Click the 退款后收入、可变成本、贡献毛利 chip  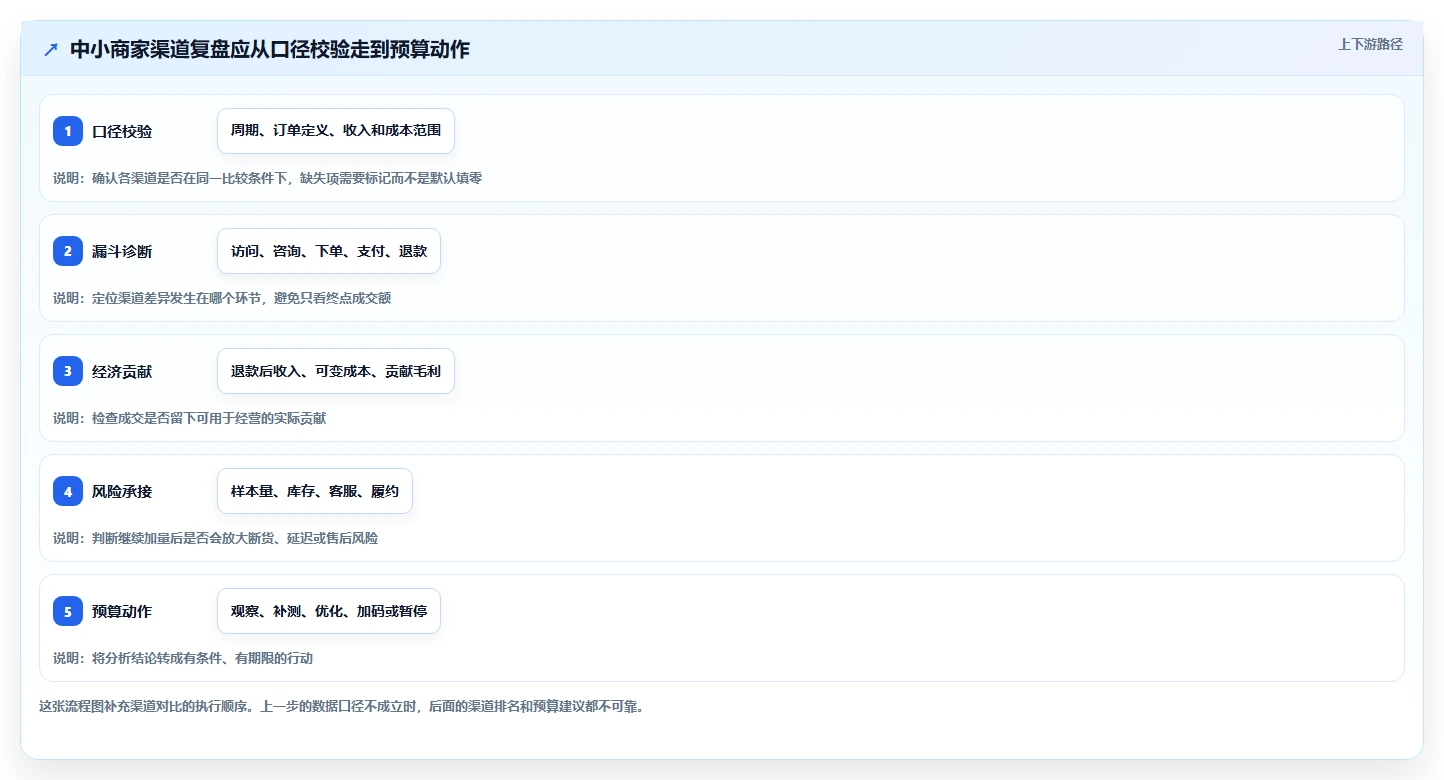click(x=336, y=371)
